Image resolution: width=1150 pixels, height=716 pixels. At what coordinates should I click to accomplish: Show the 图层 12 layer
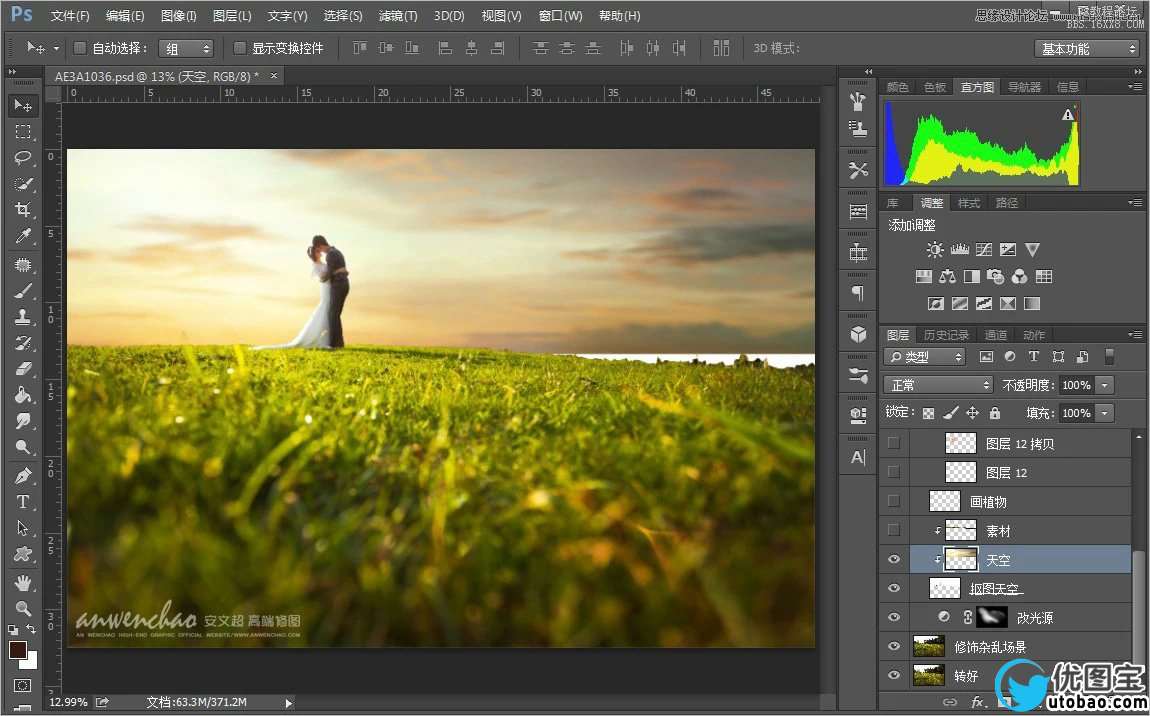(893, 472)
